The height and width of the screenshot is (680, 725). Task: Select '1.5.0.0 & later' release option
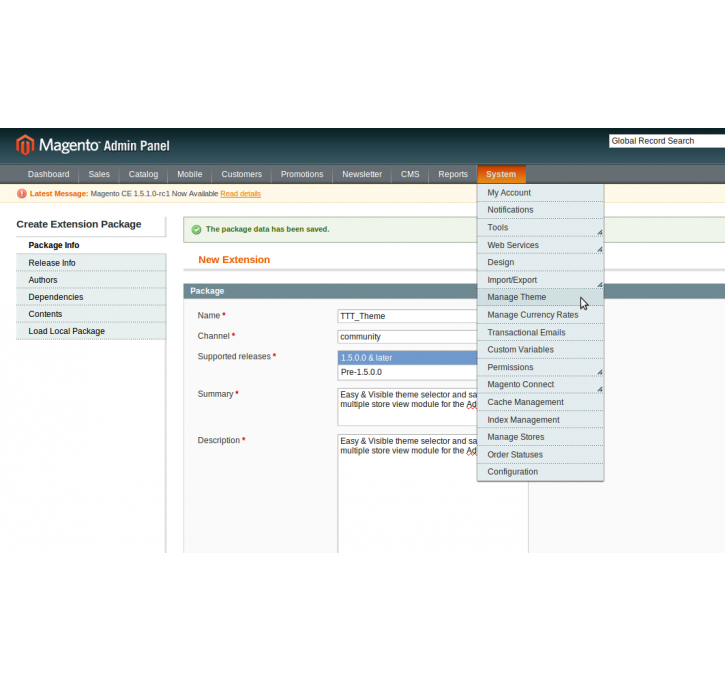(407, 358)
